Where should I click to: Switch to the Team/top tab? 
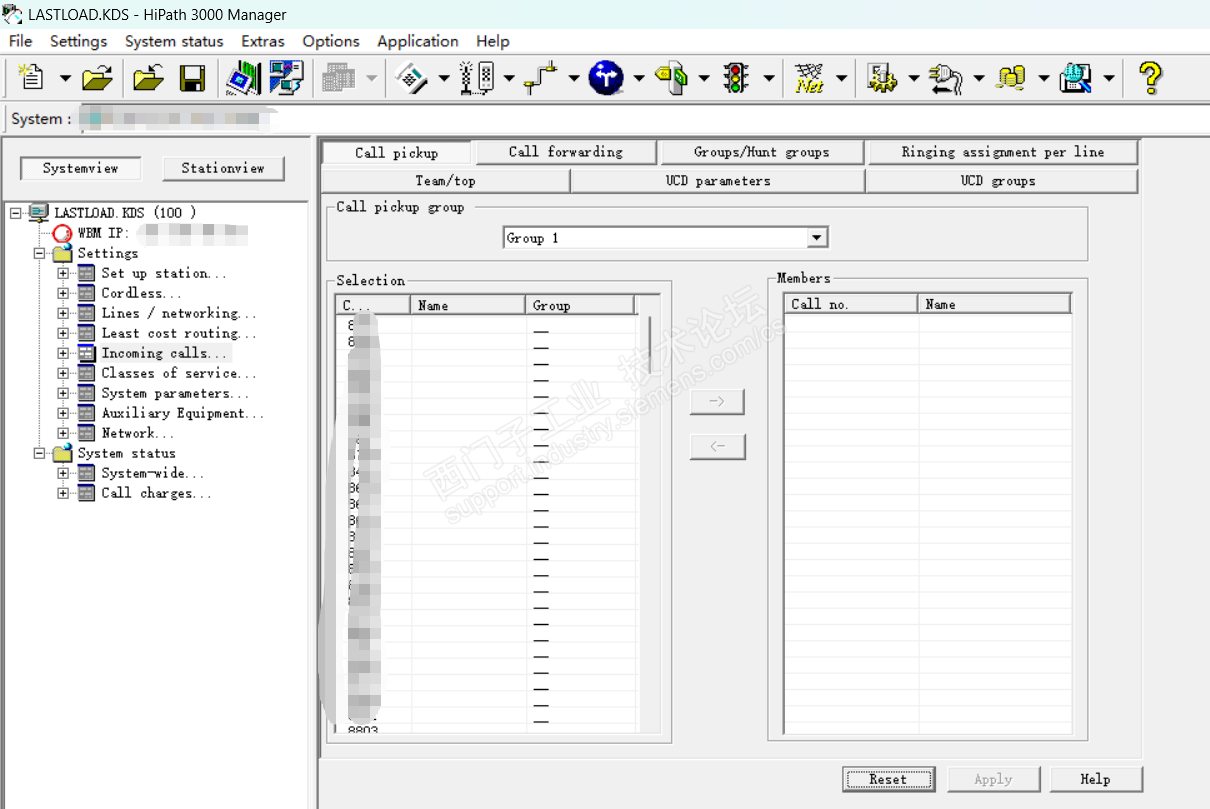pyautogui.click(x=445, y=181)
